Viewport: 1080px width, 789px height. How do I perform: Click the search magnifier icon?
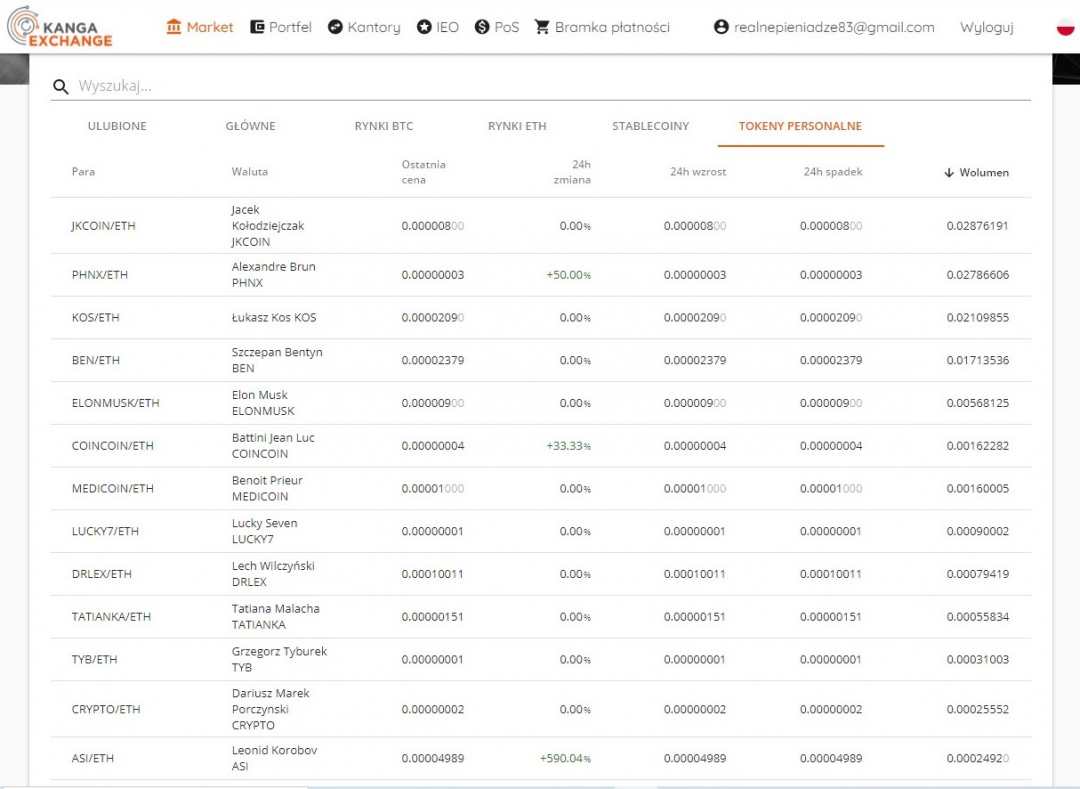61,87
